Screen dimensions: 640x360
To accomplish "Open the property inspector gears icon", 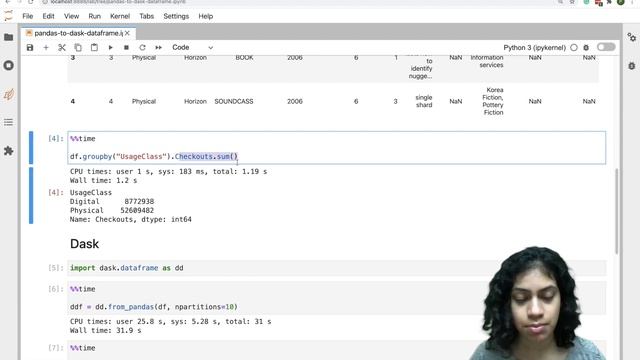I will point(631,37).
